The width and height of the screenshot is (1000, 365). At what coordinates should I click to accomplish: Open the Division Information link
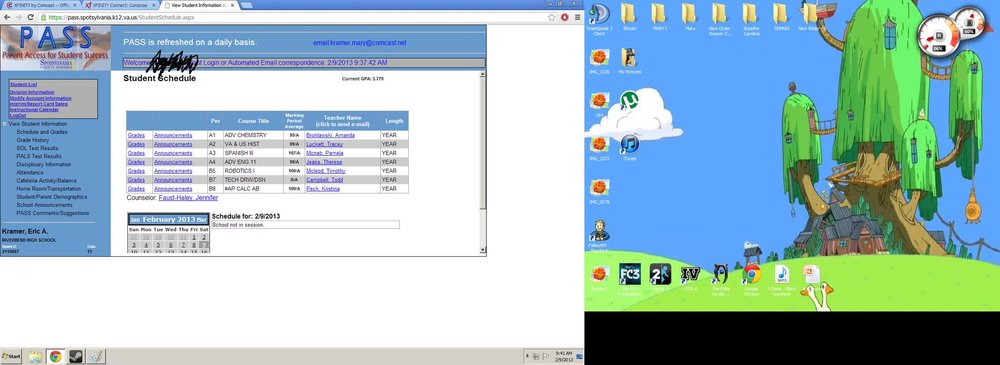[32, 92]
